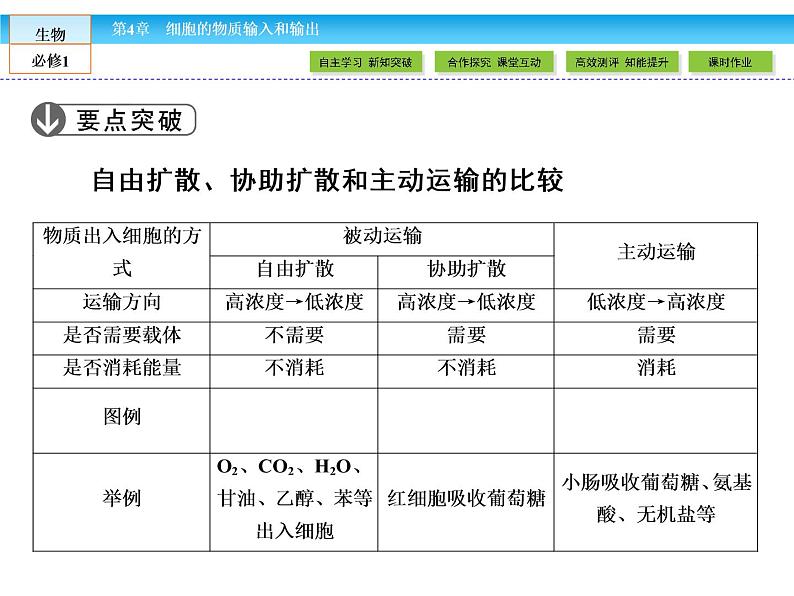Open the 课时作业 button
The height and width of the screenshot is (596, 794).
pos(730,62)
